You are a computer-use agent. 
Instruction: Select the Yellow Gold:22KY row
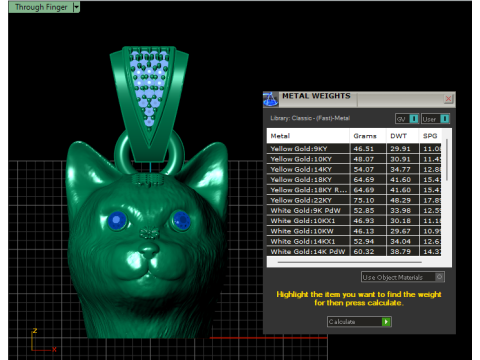click(354, 200)
